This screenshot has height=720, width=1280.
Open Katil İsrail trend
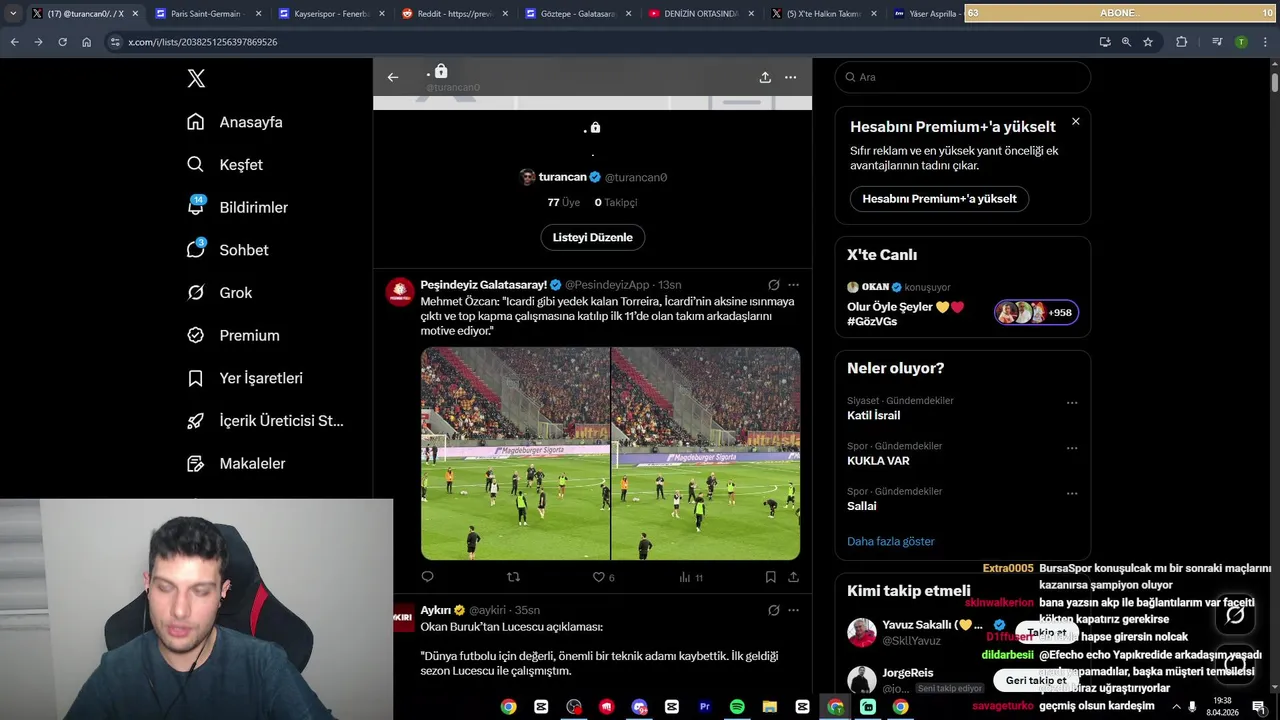point(873,415)
